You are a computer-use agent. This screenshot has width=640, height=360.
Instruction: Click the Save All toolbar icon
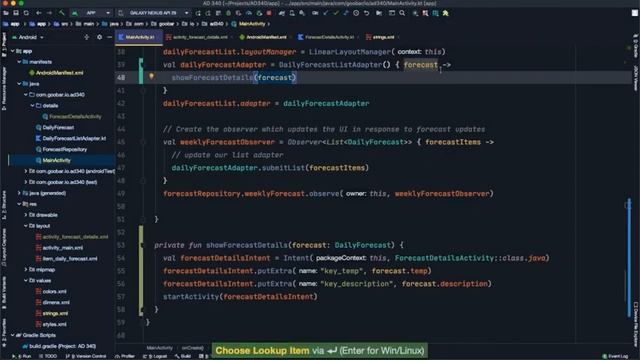click(x=16, y=13)
